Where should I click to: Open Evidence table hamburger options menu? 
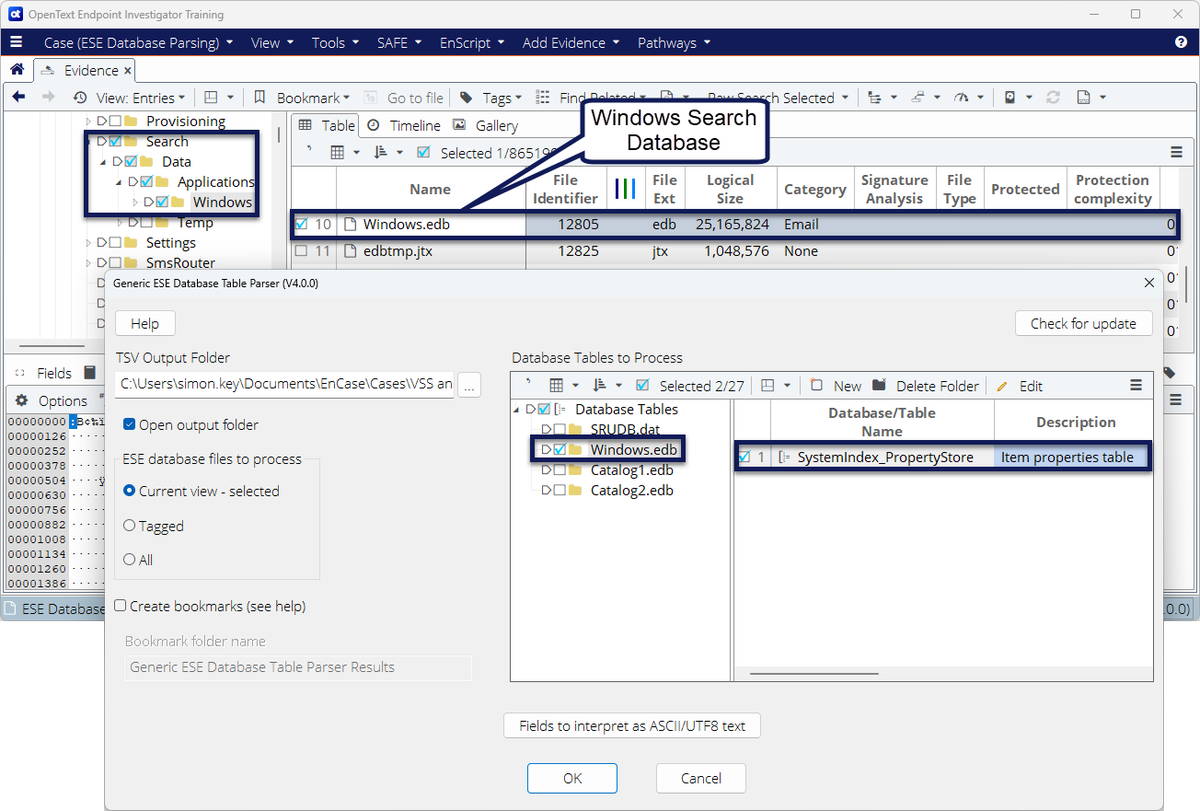point(1176,152)
